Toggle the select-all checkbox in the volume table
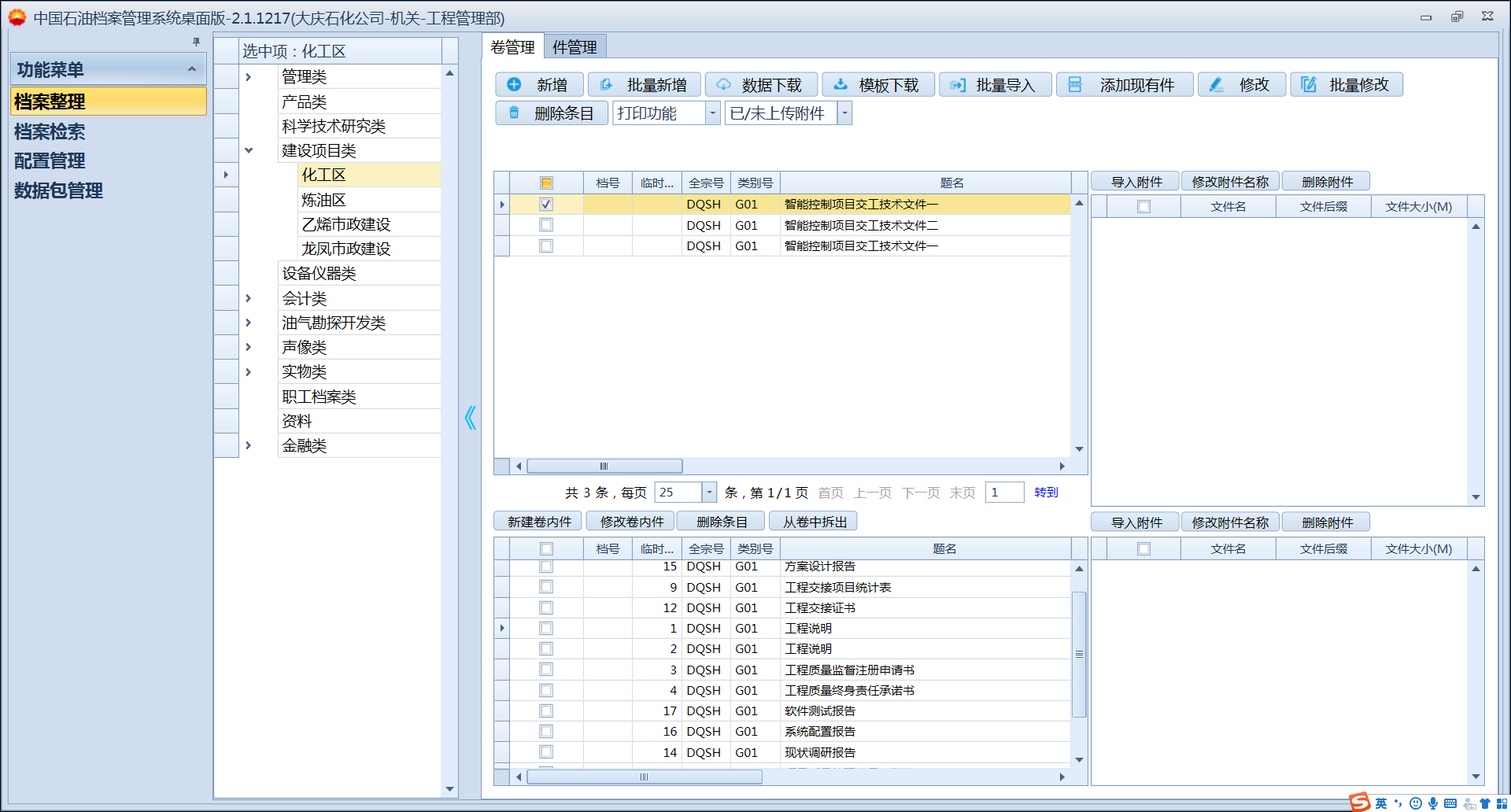This screenshot has height=812, width=1511. tap(546, 182)
